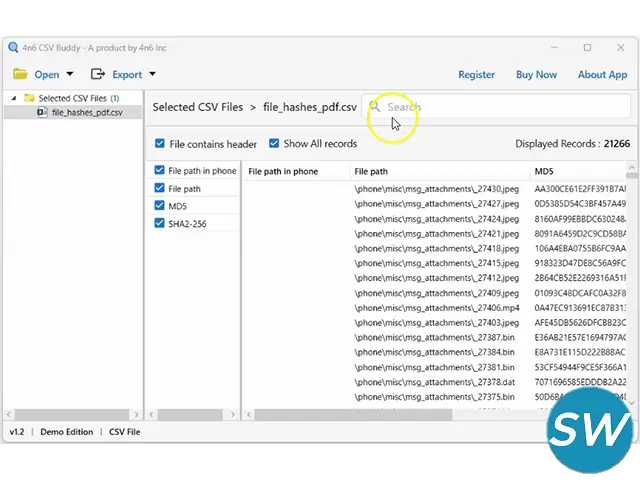The height and width of the screenshot is (480, 640).
Task: Click the file_hashes_pdf.csv file icon
Action: pyautogui.click(x=42, y=113)
